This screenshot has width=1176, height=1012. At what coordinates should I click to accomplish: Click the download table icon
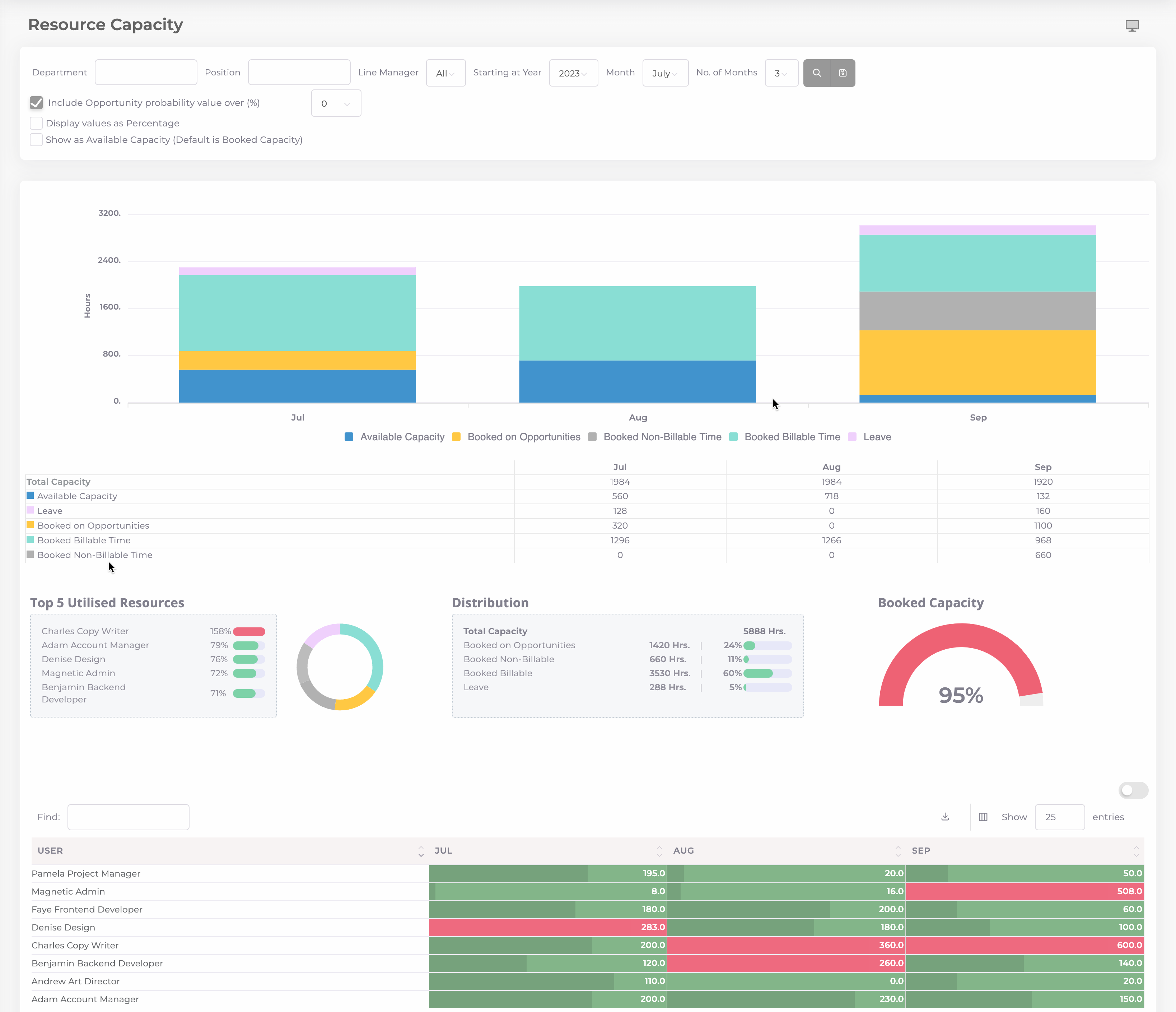(x=945, y=817)
